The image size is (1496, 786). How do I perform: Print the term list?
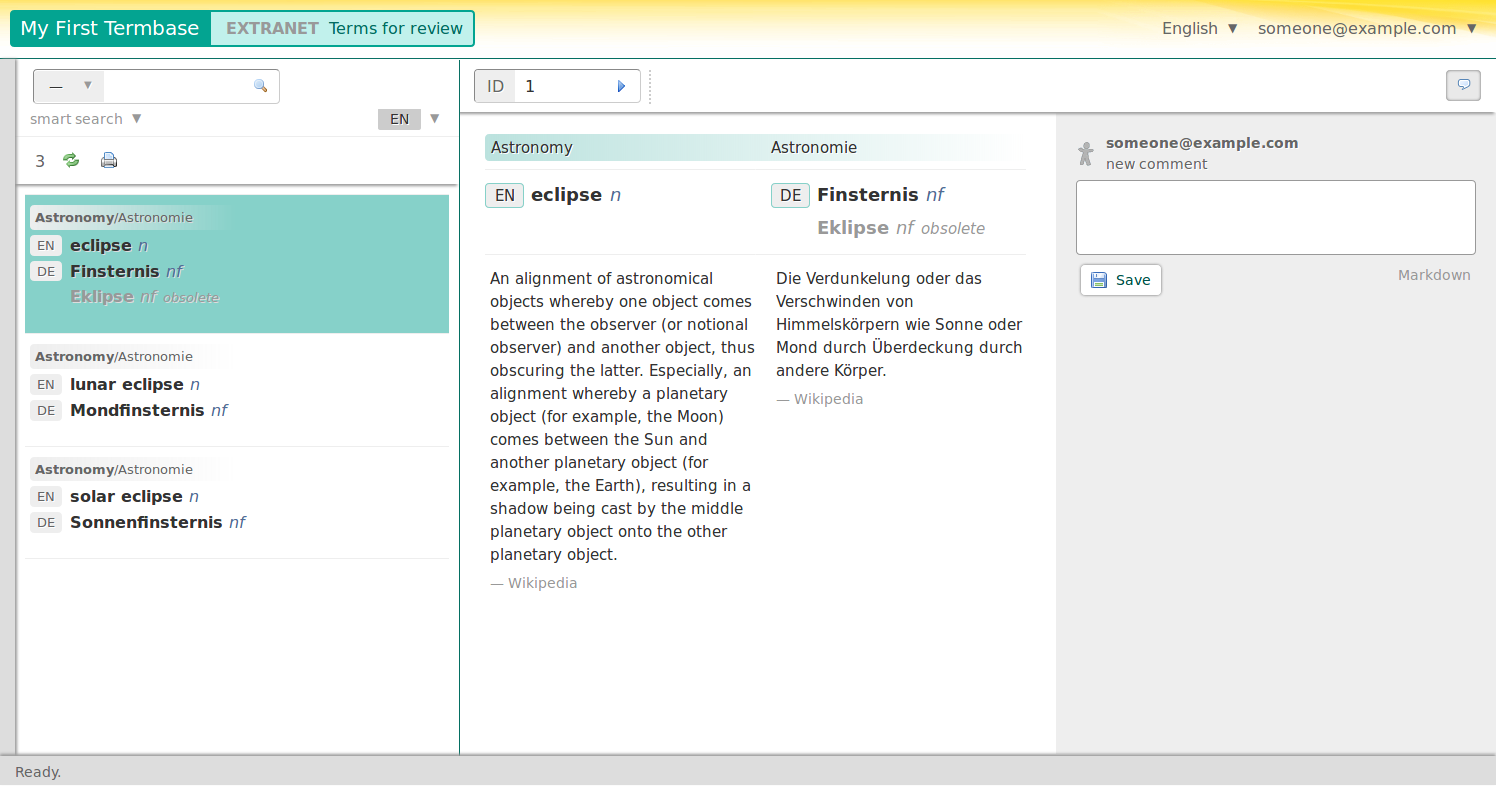[x=108, y=160]
